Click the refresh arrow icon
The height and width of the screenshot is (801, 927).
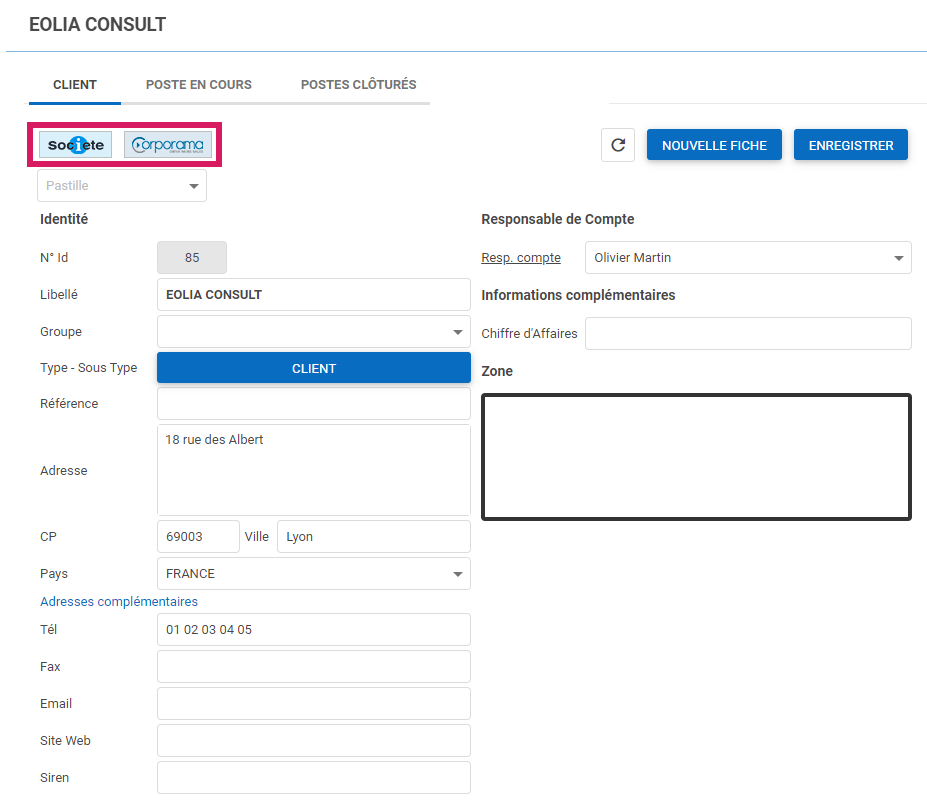tap(618, 145)
